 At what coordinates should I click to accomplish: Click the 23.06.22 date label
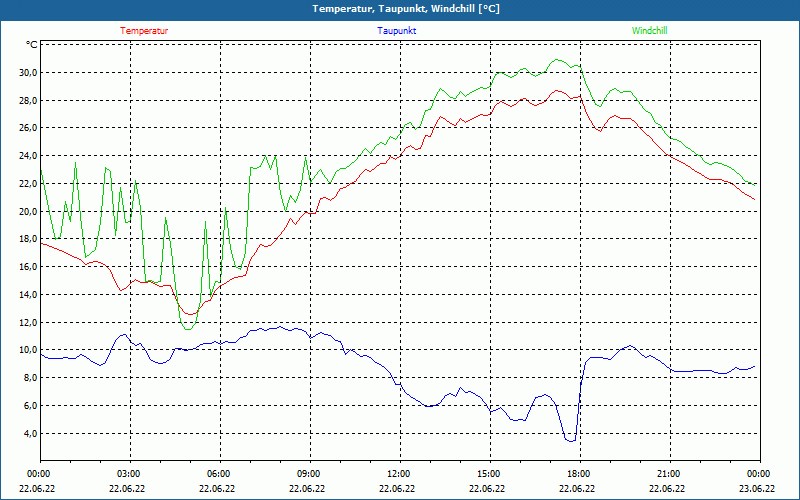click(757, 488)
